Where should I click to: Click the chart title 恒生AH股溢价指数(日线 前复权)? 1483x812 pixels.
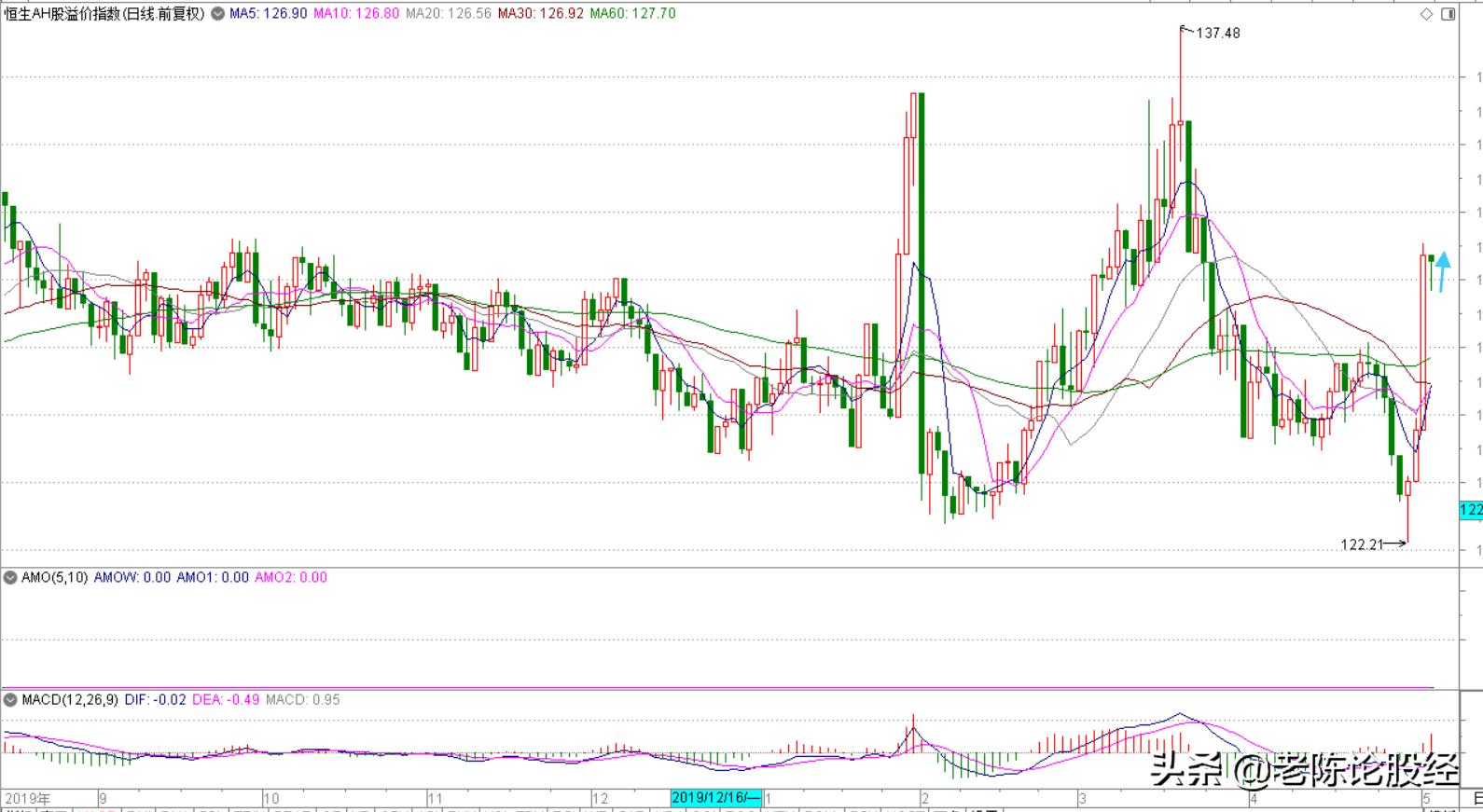104,14
